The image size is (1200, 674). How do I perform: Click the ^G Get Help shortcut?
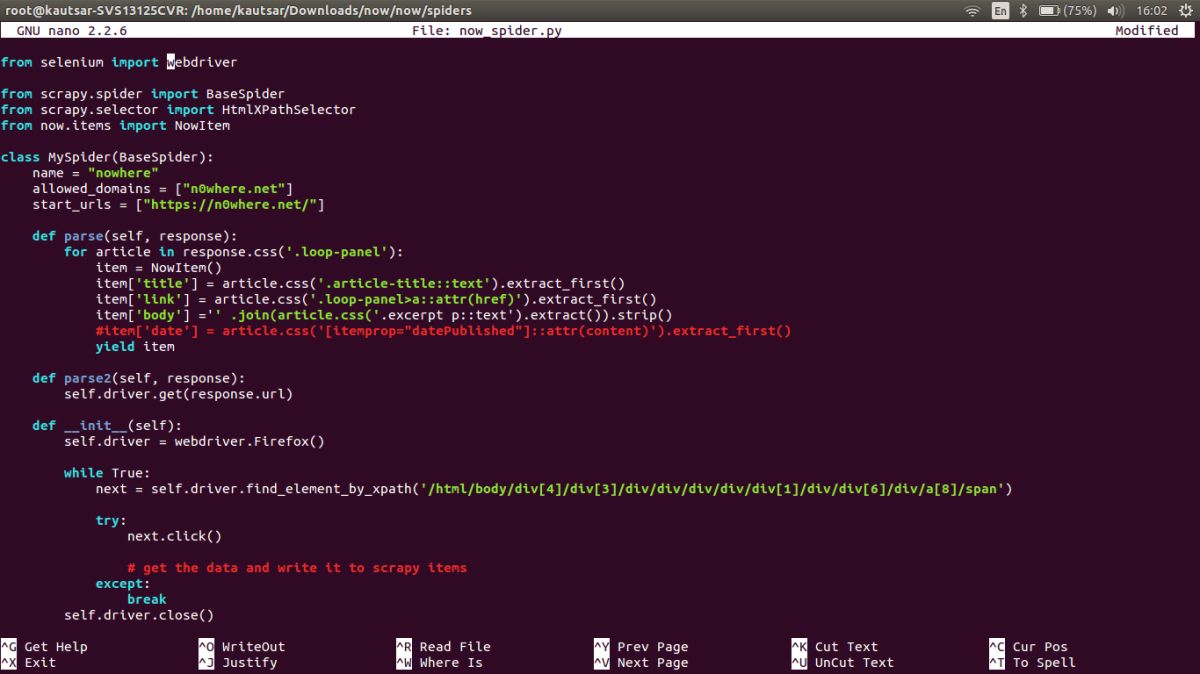[x=44, y=646]
